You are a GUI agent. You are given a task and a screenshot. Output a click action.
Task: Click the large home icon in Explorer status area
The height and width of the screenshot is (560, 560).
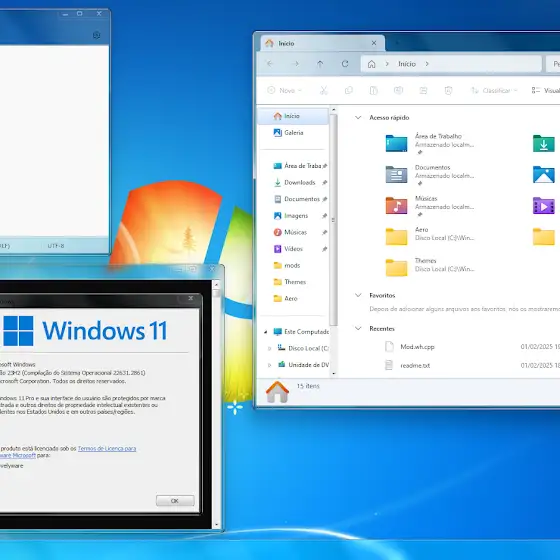277,392
